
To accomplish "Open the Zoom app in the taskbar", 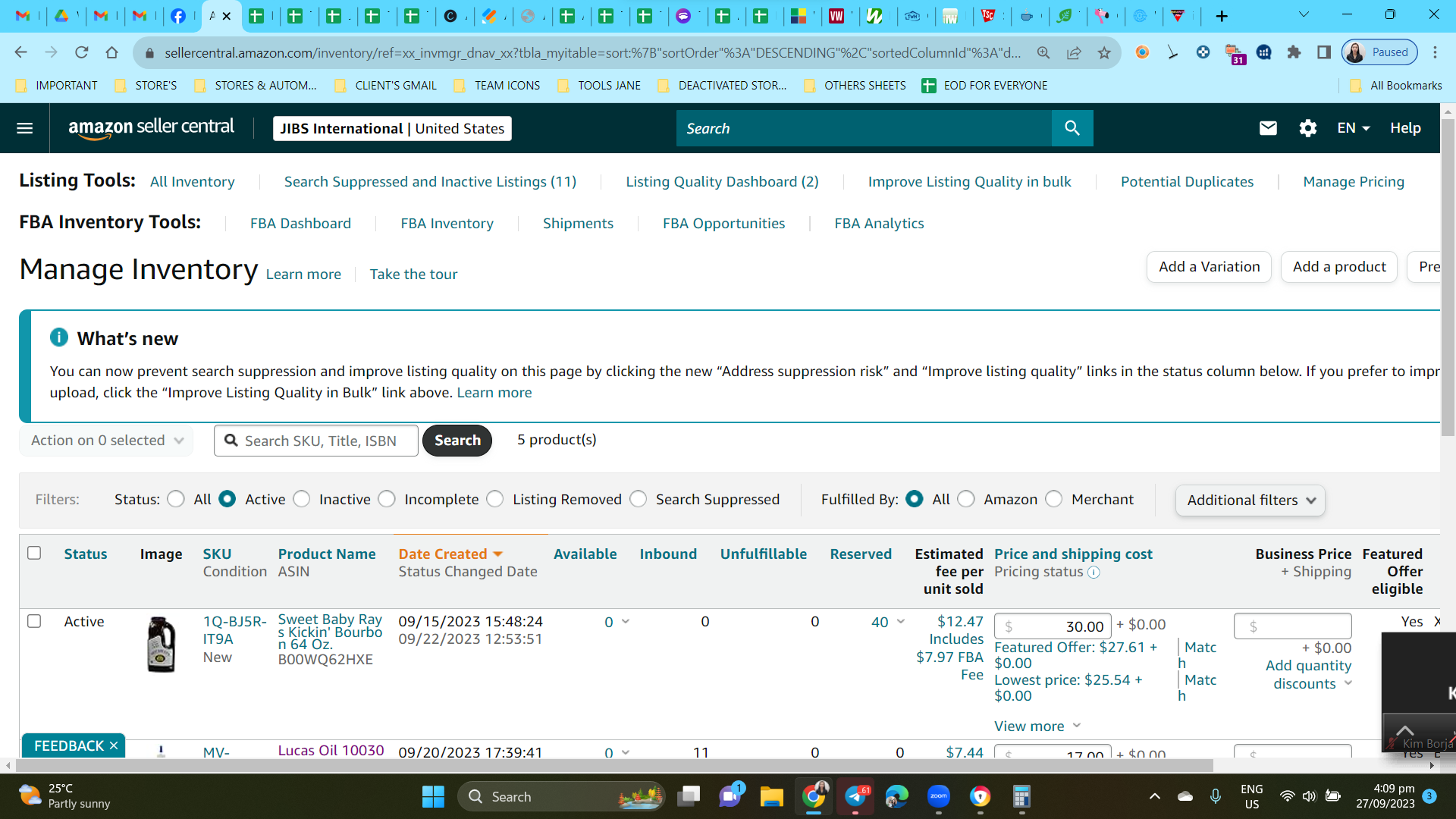I will pyautogui.click(x=939, y=796).
